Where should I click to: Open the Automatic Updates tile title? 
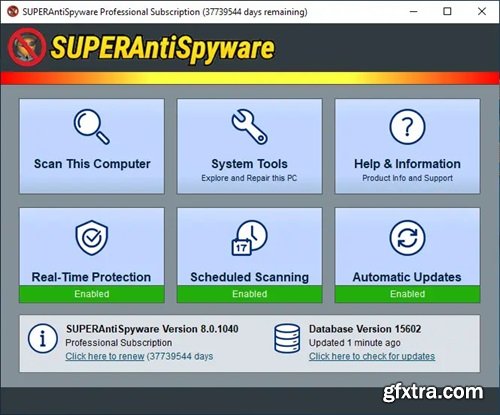(407, 277)
